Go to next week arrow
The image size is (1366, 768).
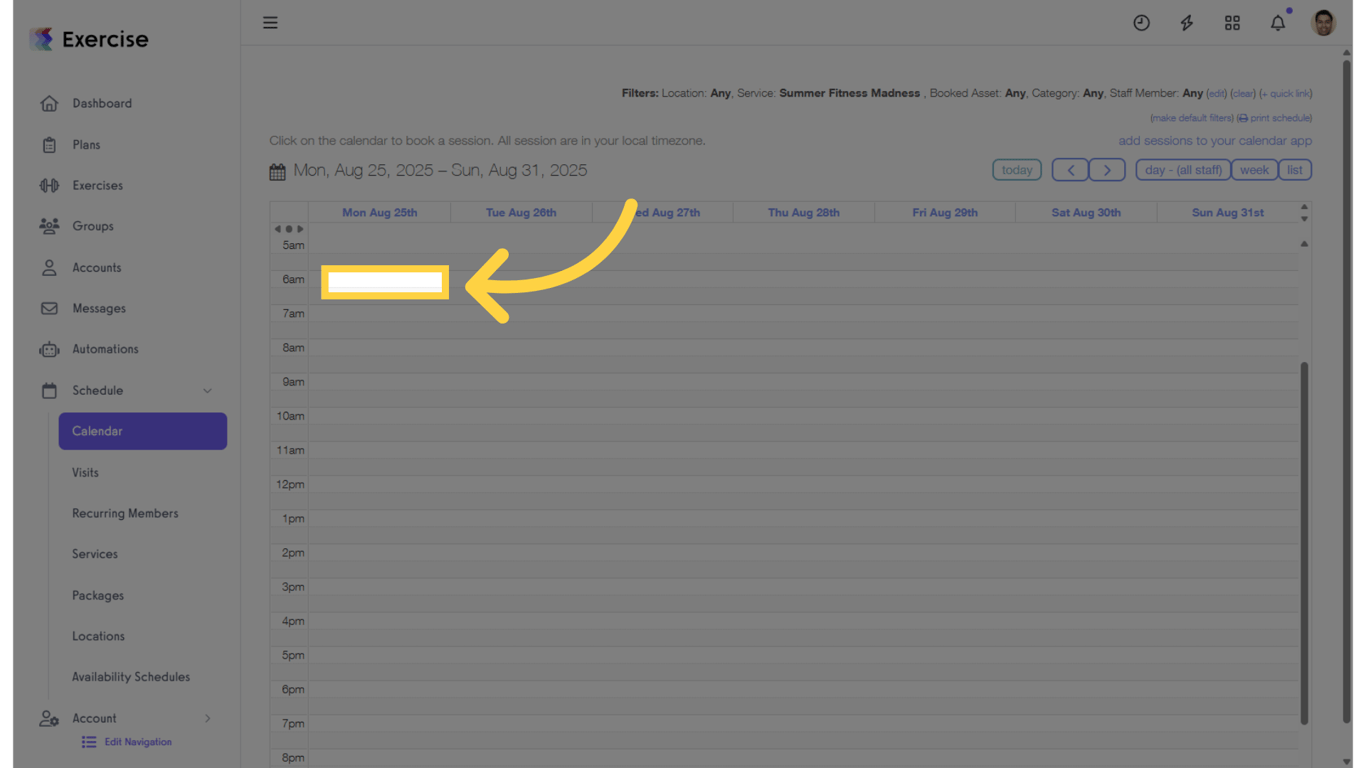[x=1107, y=170]
